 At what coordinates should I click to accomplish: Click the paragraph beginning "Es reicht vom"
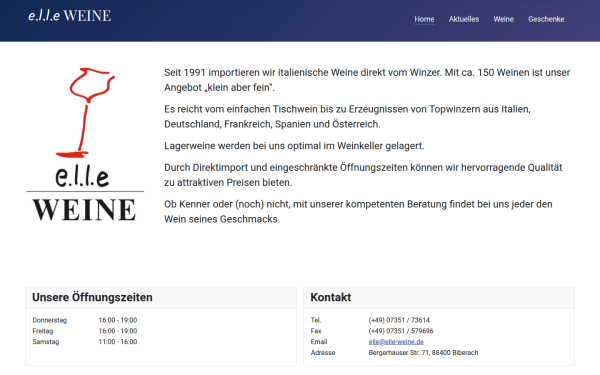tap(347, 117)
